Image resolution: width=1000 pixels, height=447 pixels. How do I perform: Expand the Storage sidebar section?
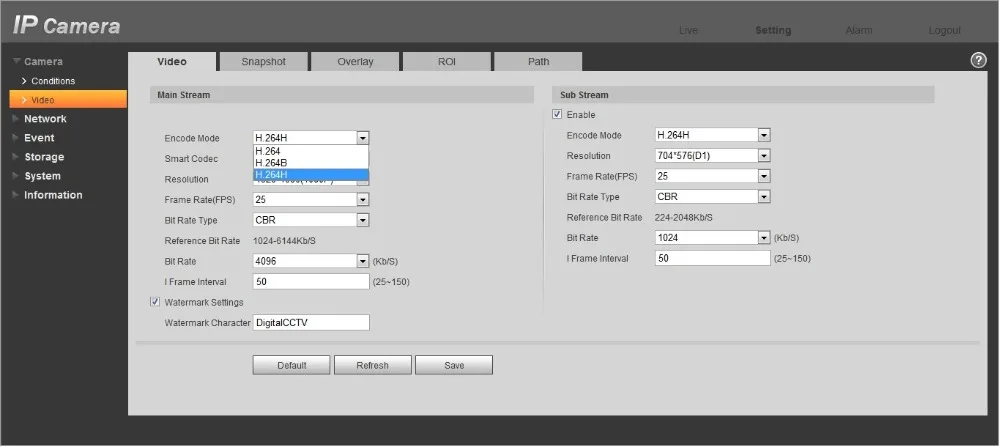tap(44, 157)
